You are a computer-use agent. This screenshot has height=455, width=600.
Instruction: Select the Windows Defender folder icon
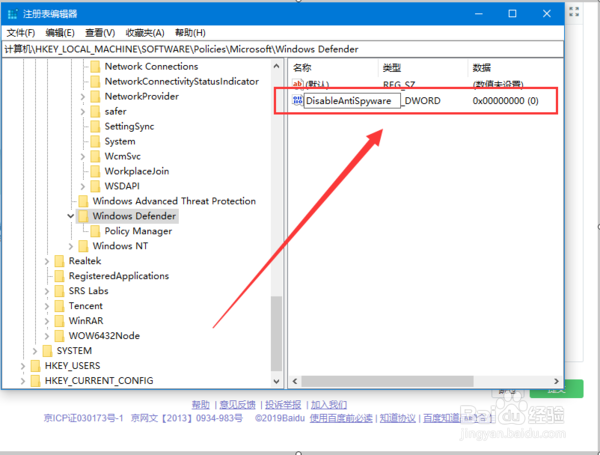tap(83, 216)
